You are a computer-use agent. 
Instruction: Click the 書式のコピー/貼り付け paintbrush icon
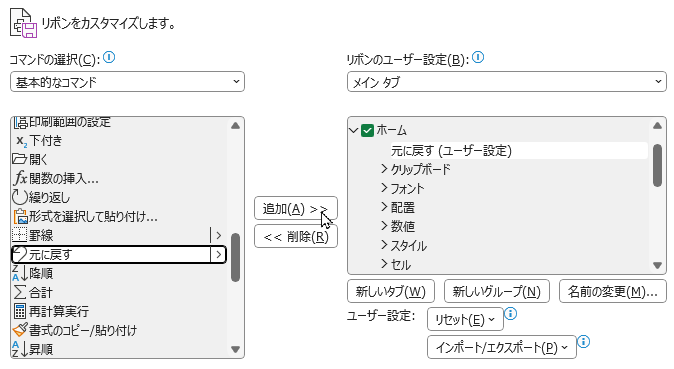[x=20, y=330]
